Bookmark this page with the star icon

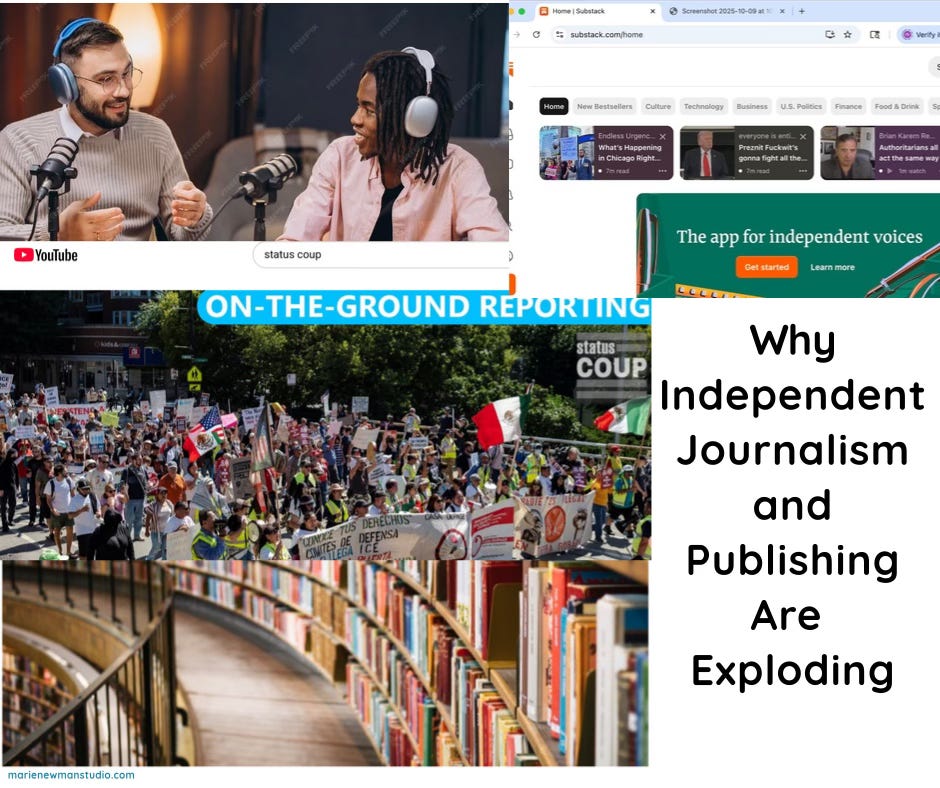click(x=848, y=35)
